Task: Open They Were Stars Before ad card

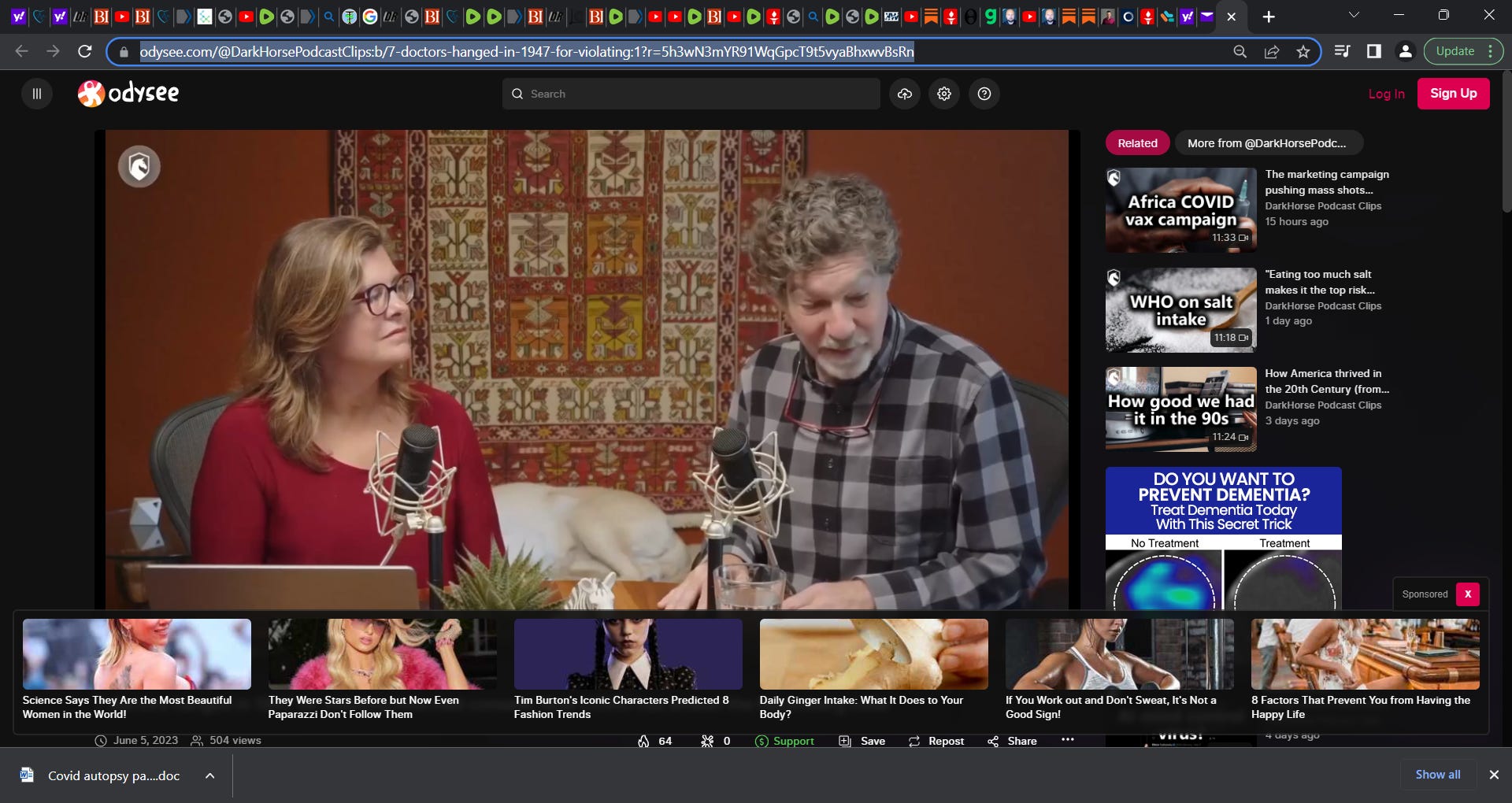Action: click(x=383, y=670)
